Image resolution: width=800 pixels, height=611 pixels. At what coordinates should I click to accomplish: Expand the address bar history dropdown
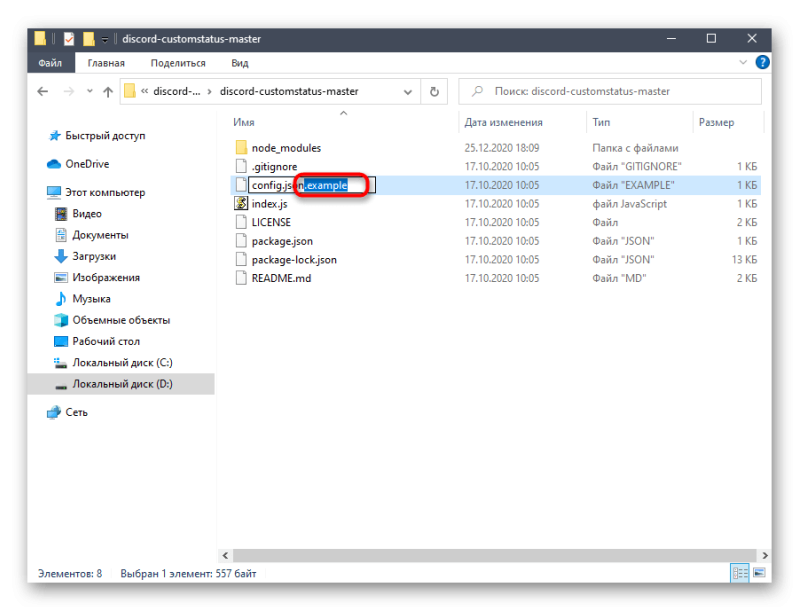(408, 92)
